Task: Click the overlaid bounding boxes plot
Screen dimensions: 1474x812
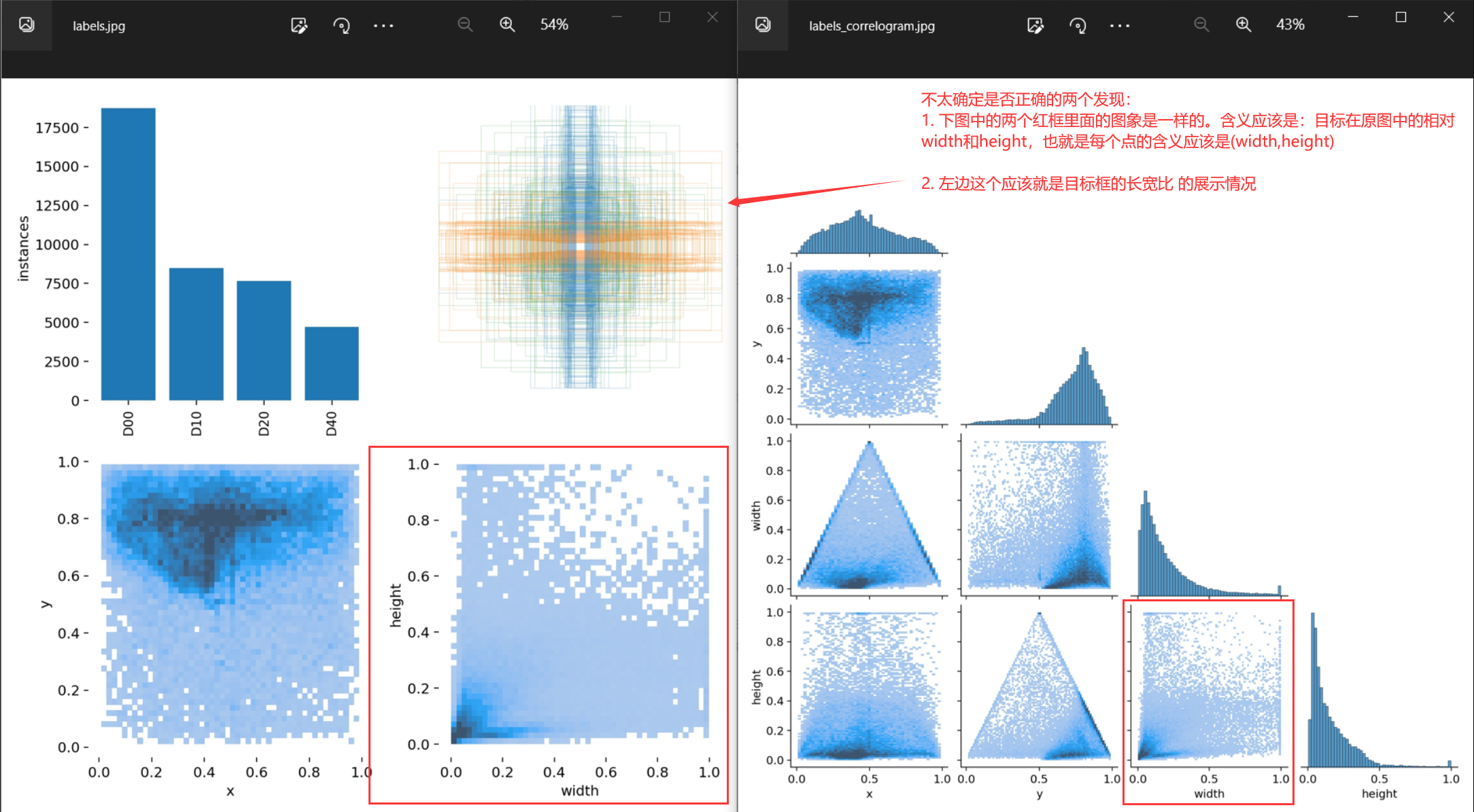Action: [581, 247]
